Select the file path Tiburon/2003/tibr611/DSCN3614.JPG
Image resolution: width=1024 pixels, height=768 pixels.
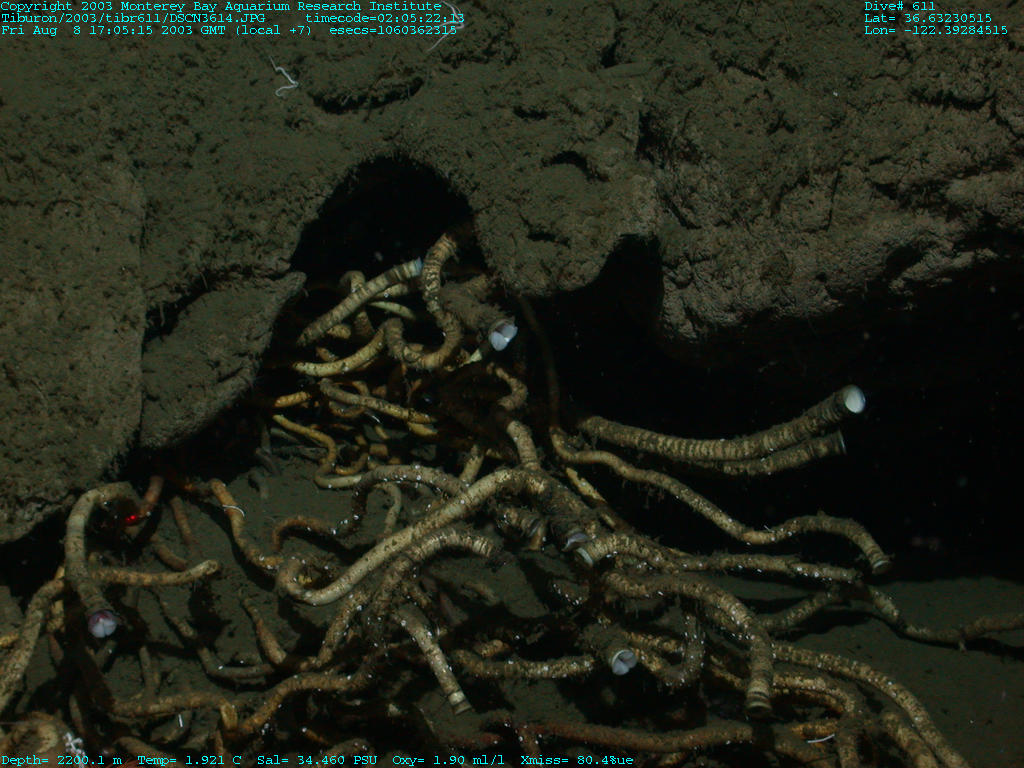(133, 18)
